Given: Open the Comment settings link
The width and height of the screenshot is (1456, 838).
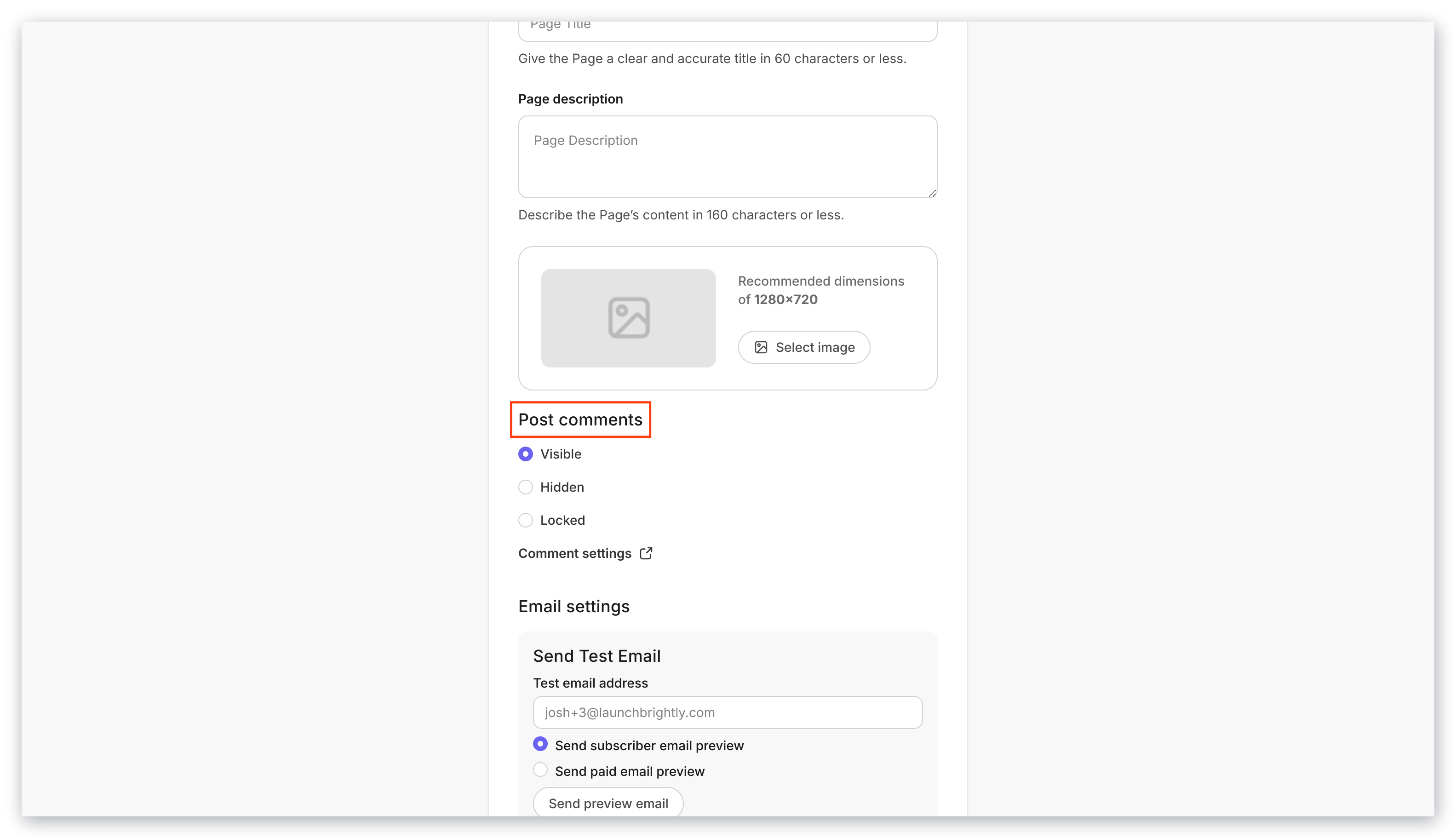Looking at the screenshot, I should (x=585, y=553).
